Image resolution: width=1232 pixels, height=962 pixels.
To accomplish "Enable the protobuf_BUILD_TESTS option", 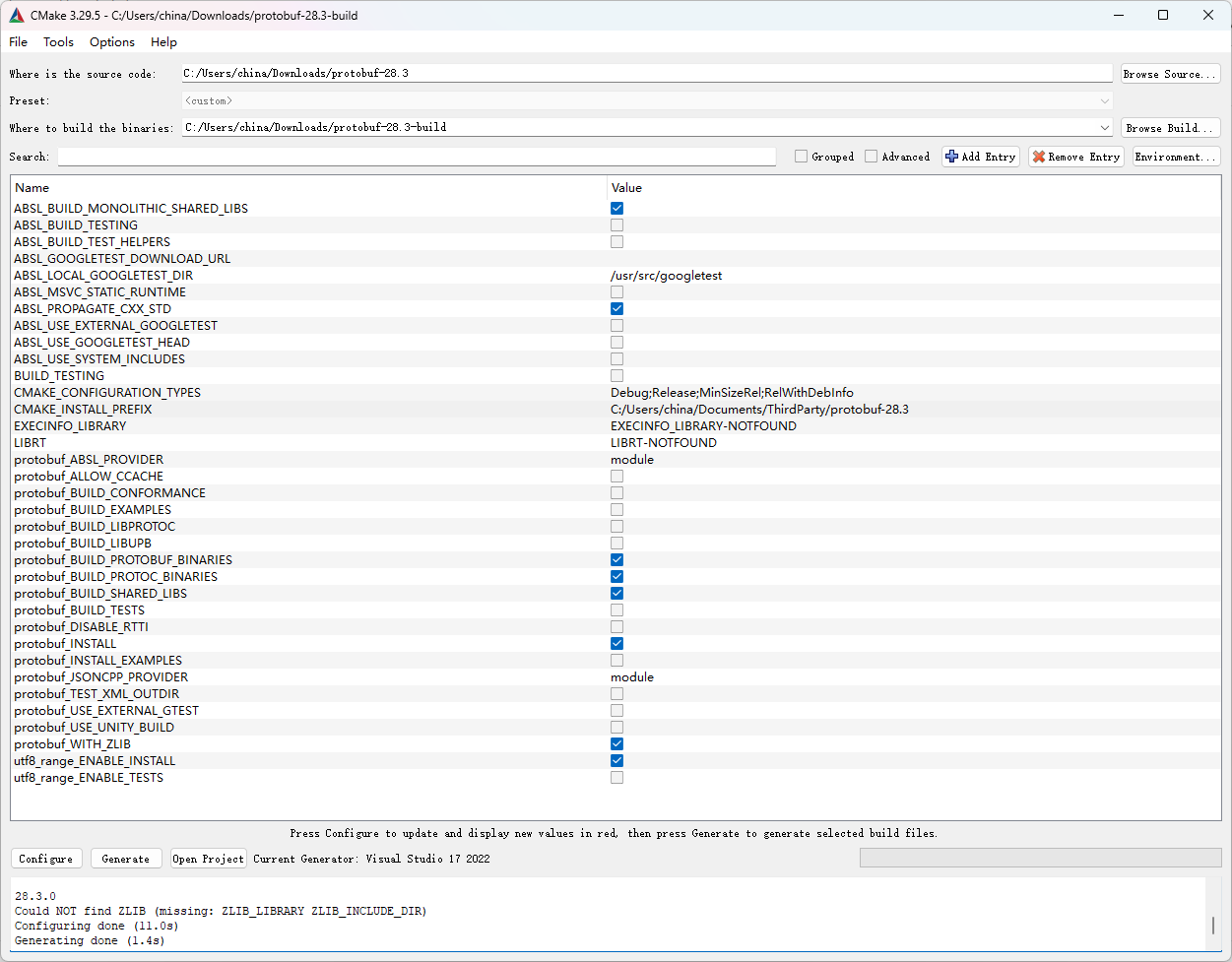I will [616, 609].
